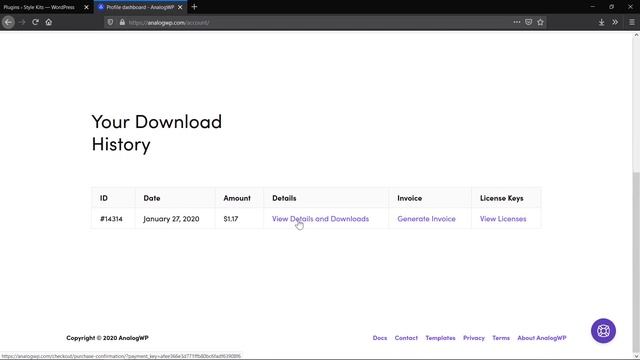This screenshot has width=640, height=360.
Task: Click the License Keys column header
Action: [506, 198]
